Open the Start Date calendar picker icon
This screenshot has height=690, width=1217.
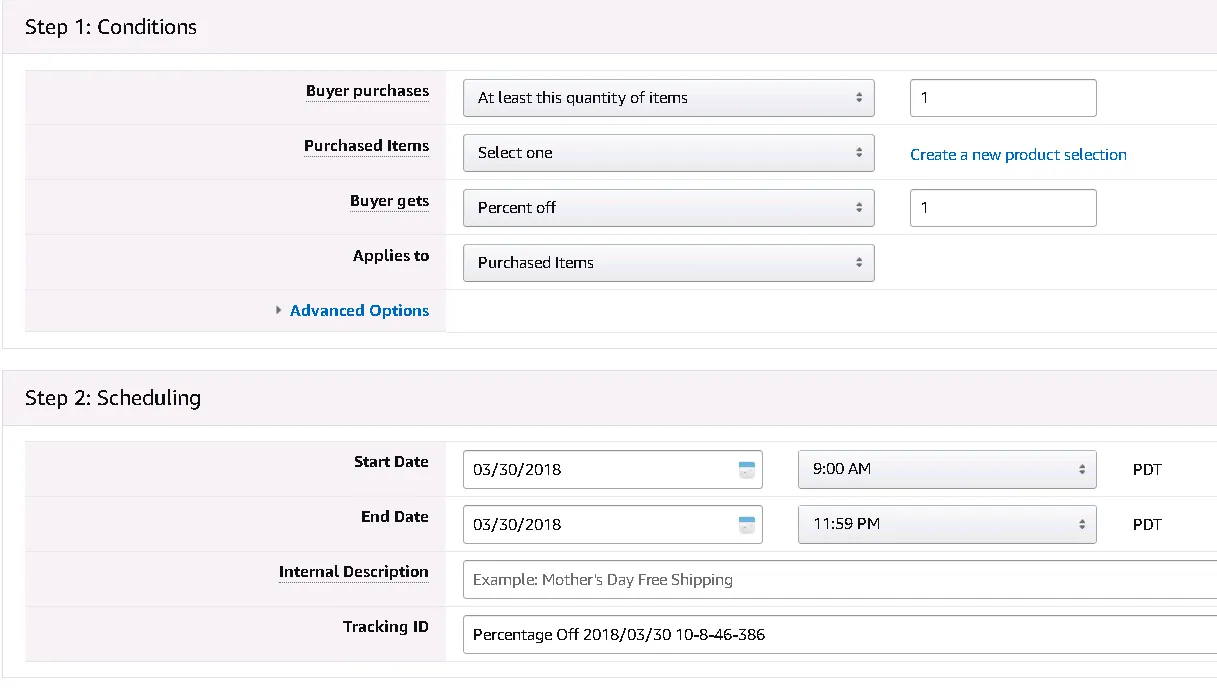[x=746, y=470]
